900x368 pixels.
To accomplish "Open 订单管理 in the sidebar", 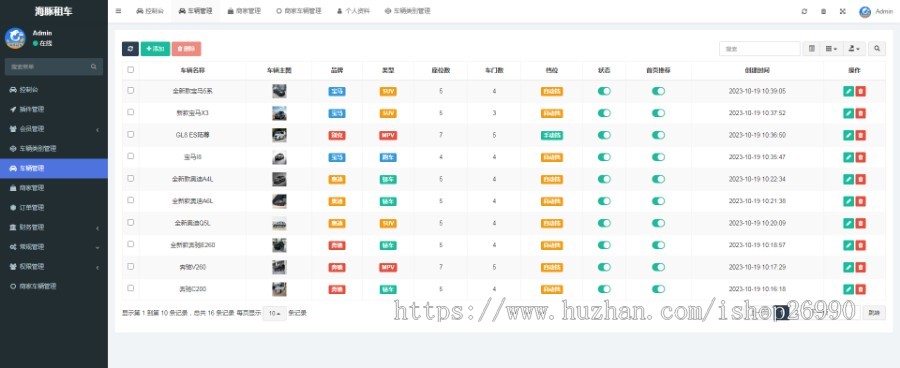I will 54,207.
